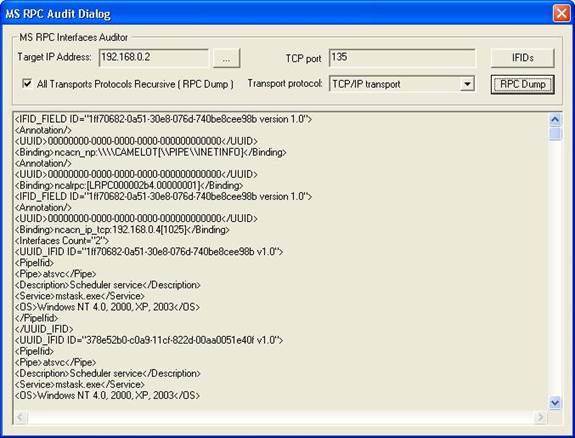Click the ncacn_ip_tcp 192.168.0.4 binding line
Image resolution: width=575 pixels, height=438 pixels.
(122, 230)
